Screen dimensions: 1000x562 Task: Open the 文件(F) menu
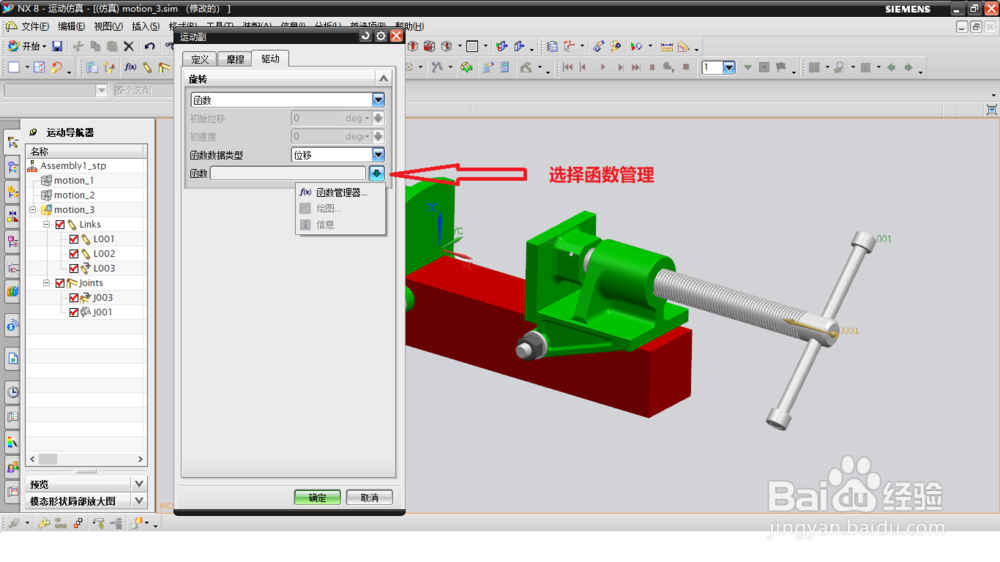pyautogui.click(x=34, y=26)
